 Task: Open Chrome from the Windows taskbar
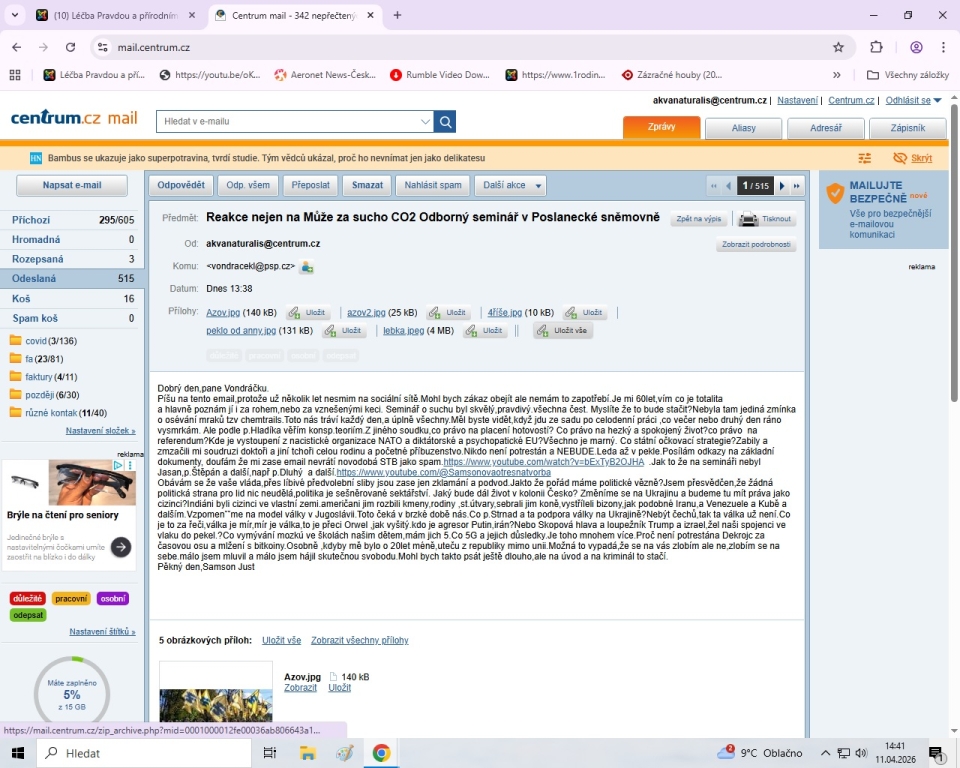click(x=381, y=753)
